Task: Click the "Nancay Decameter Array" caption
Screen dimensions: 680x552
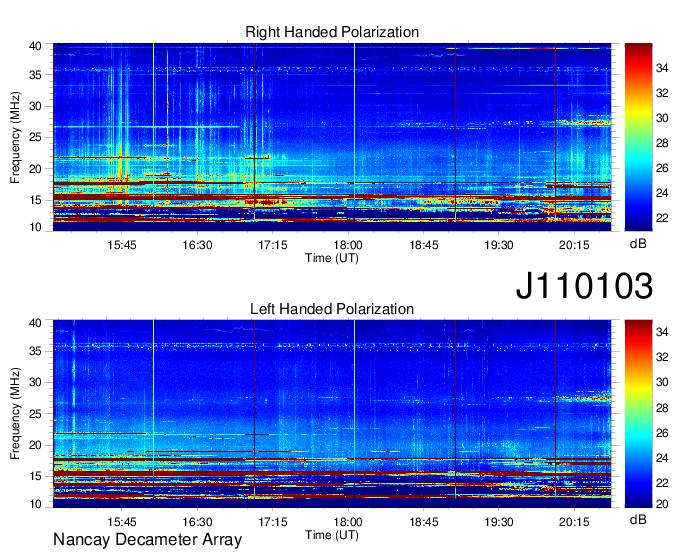Action: (147, 540)
